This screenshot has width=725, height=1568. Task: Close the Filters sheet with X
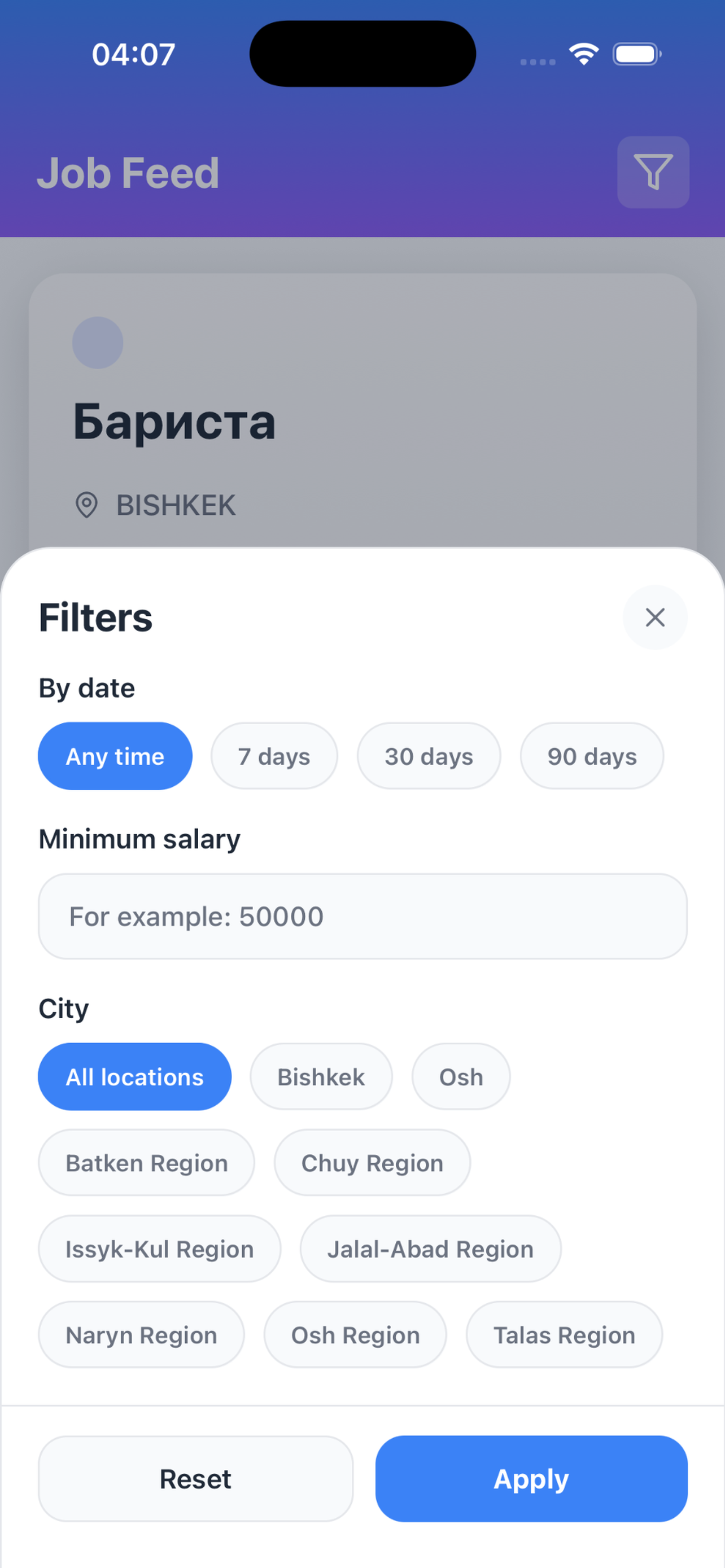coord(655,617)
